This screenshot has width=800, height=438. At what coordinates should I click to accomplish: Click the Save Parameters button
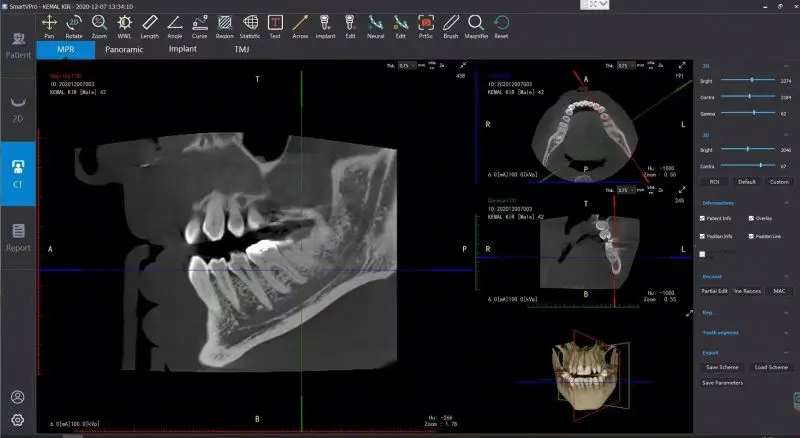[x=722, y=383]
